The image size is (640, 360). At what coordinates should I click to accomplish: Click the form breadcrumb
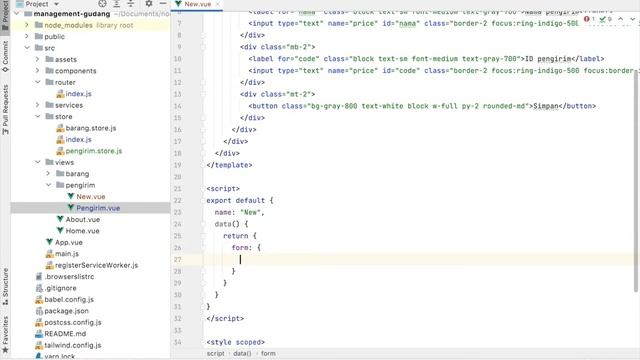tap(268, 353)
